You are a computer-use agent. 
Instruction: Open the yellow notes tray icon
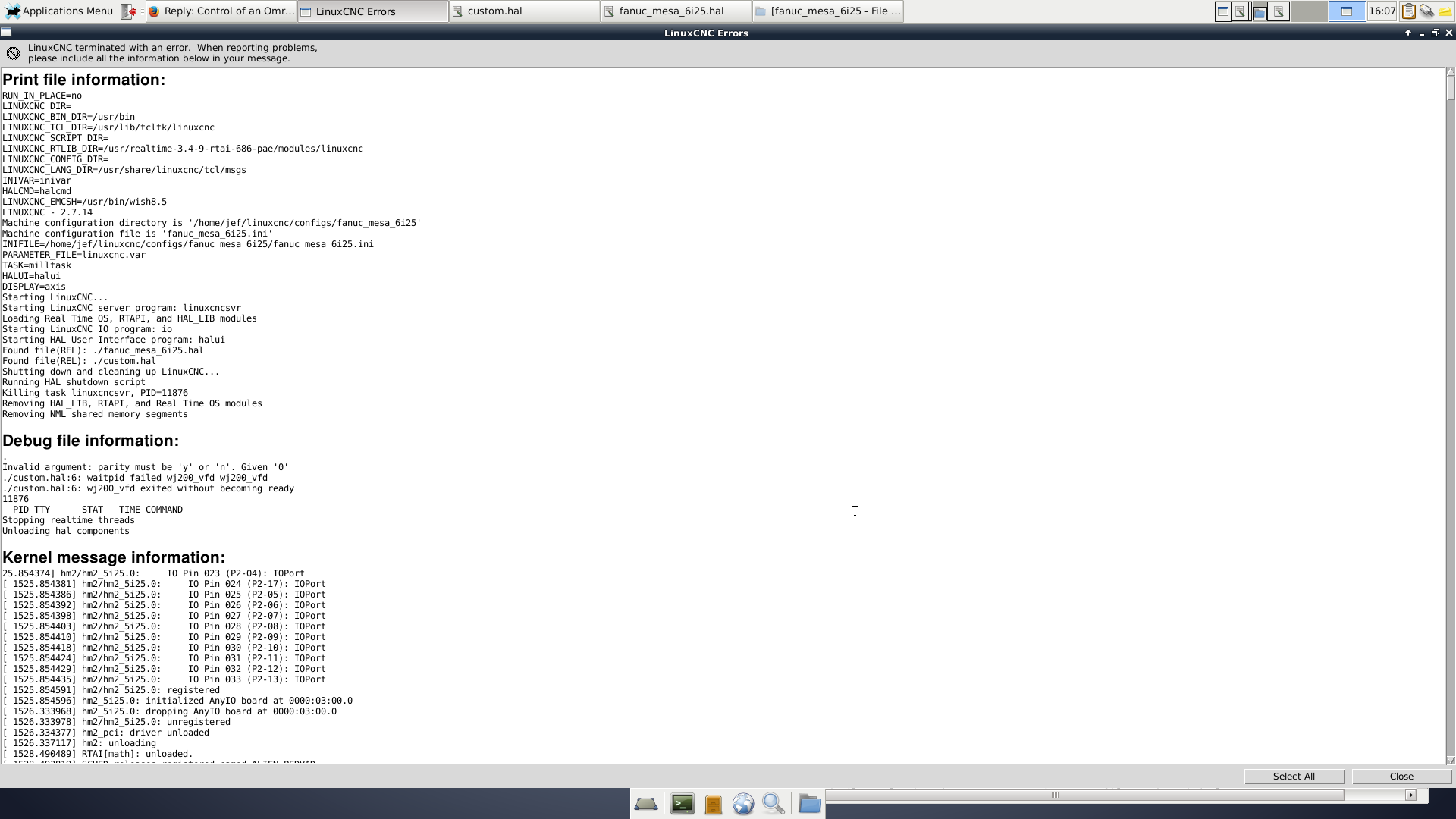[1445, 11]
